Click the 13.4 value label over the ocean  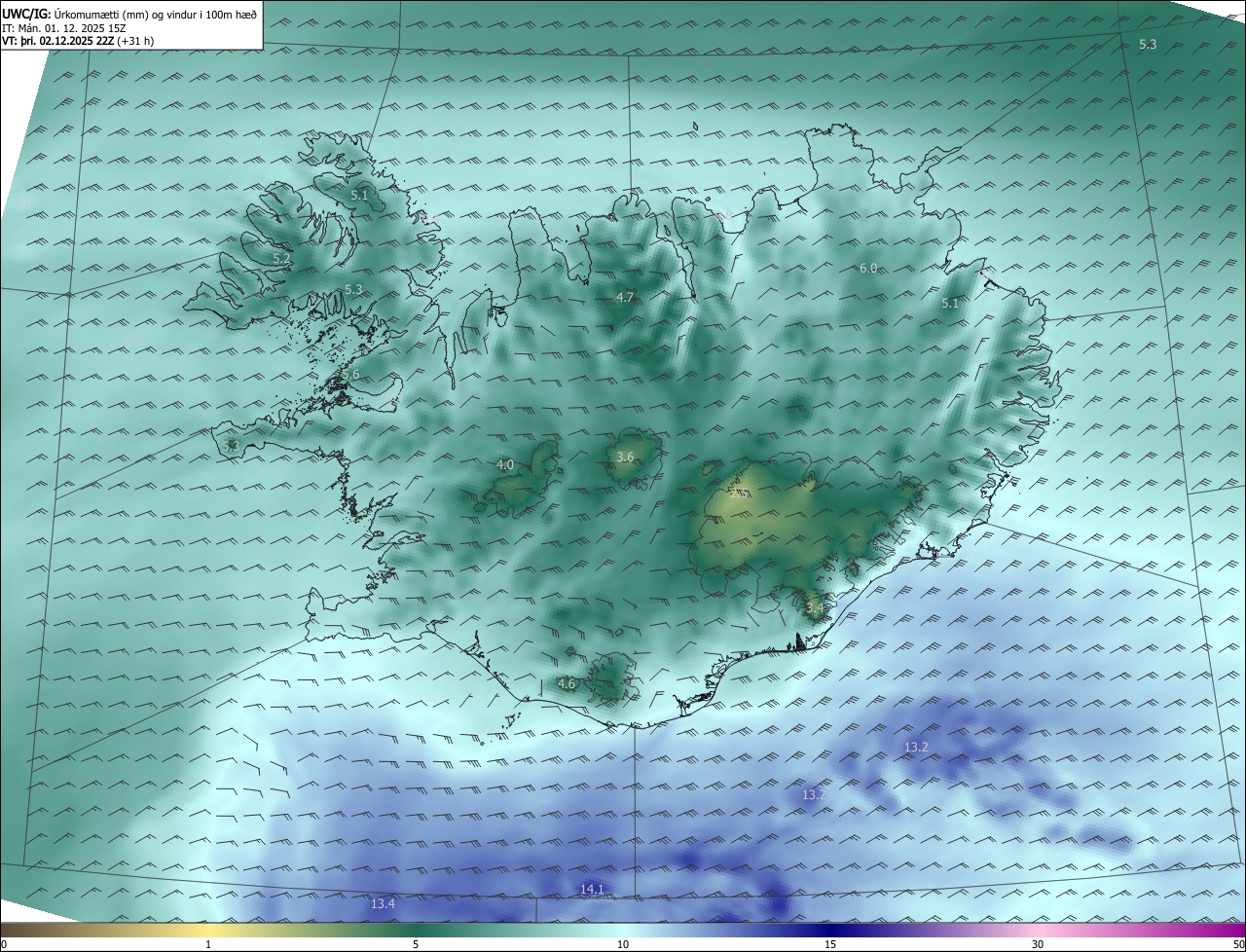click(x=383, y=904)
